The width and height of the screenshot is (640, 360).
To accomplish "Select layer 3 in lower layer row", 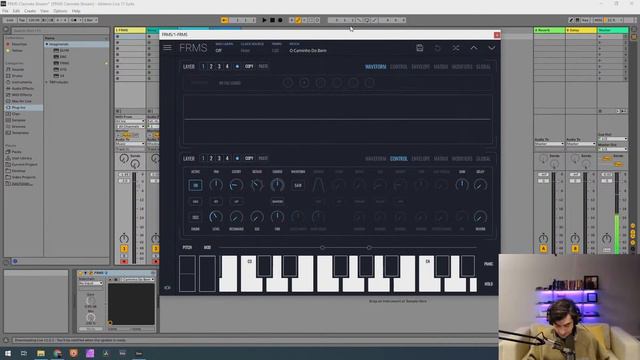I will [x=219, y=158].
